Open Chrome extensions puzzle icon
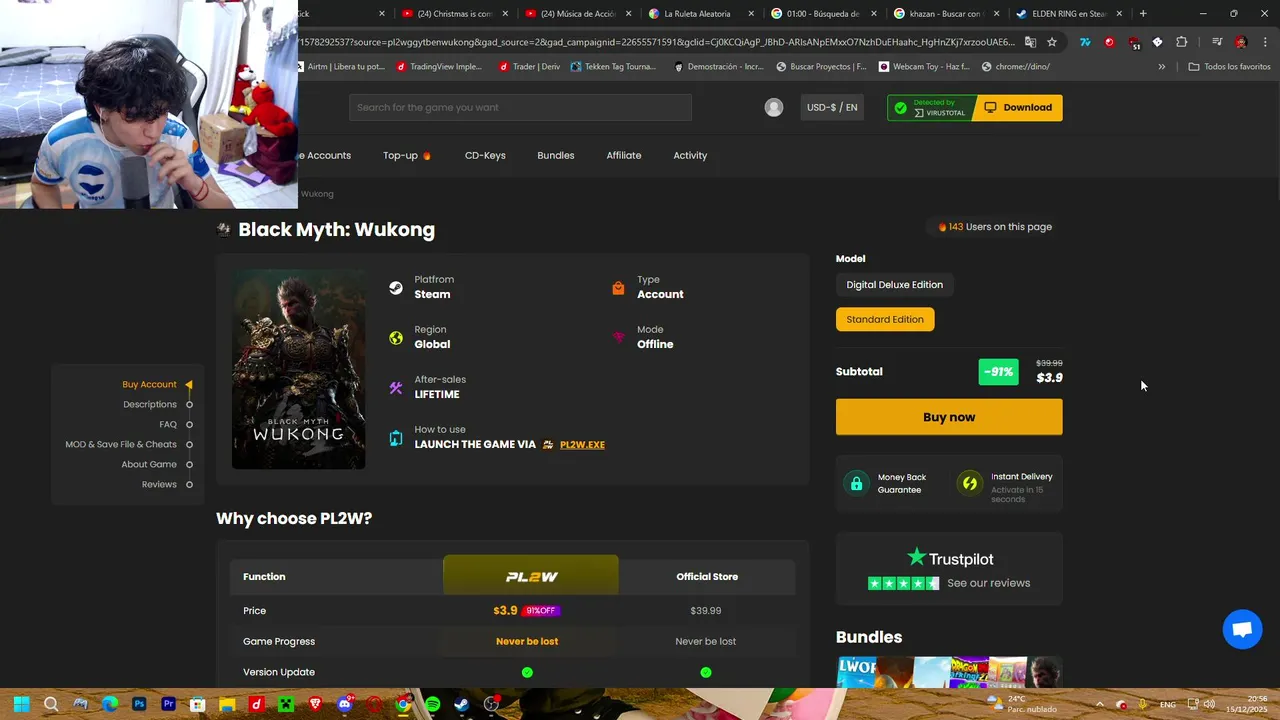1280x720 pixels. click(x=1181, y=42)
